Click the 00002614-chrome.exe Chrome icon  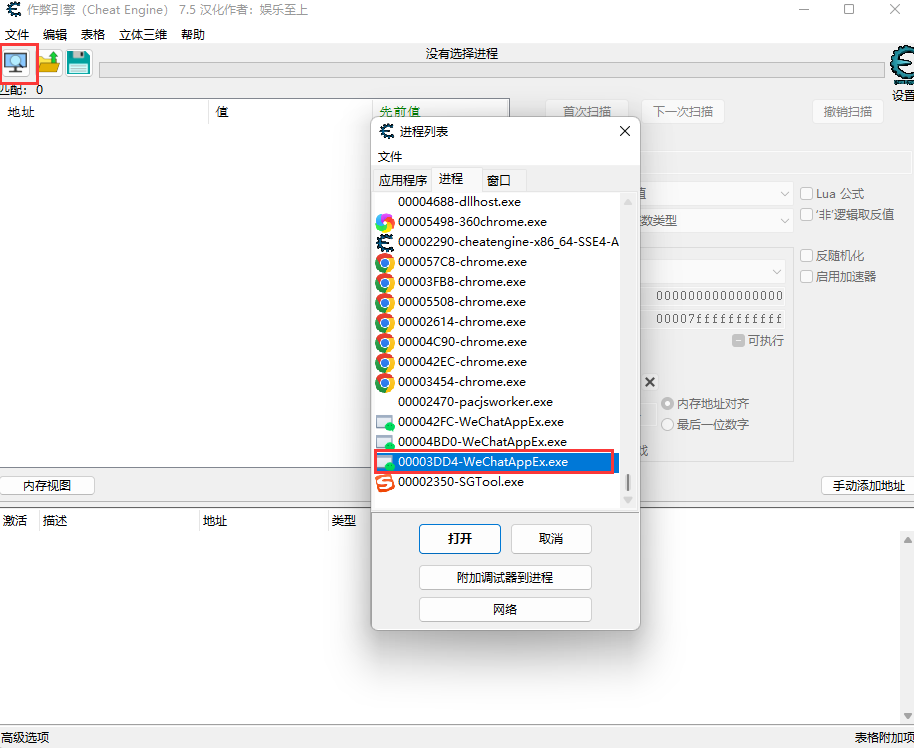[385, 322]
